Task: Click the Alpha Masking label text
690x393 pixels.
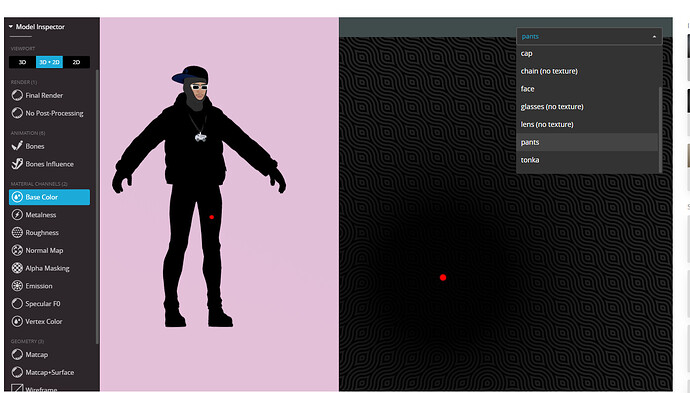Action: click(47, 268)
